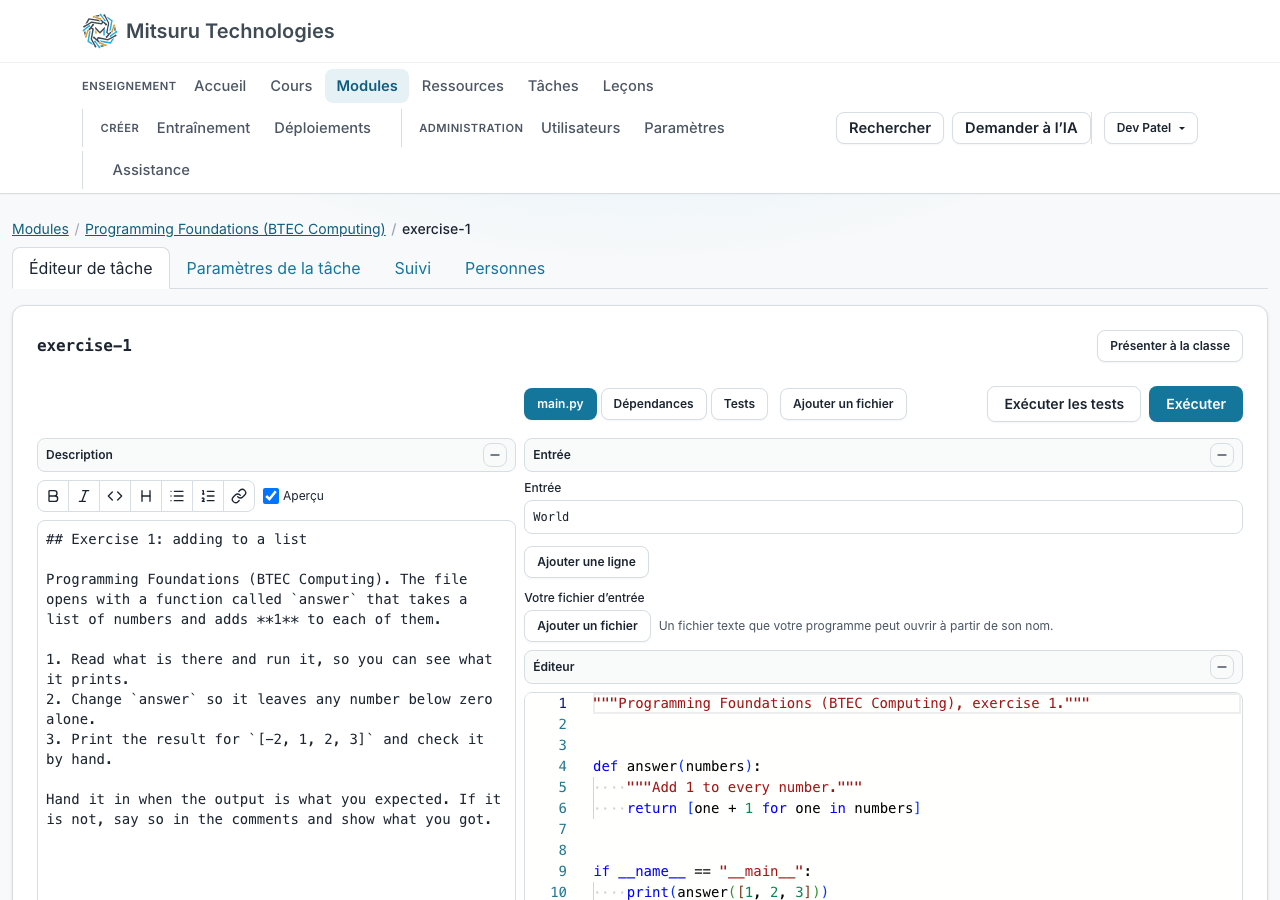This screenshot has width=1280, height=900.
Task: Insert a link with the chain icon
Action: tap(239, 496)
